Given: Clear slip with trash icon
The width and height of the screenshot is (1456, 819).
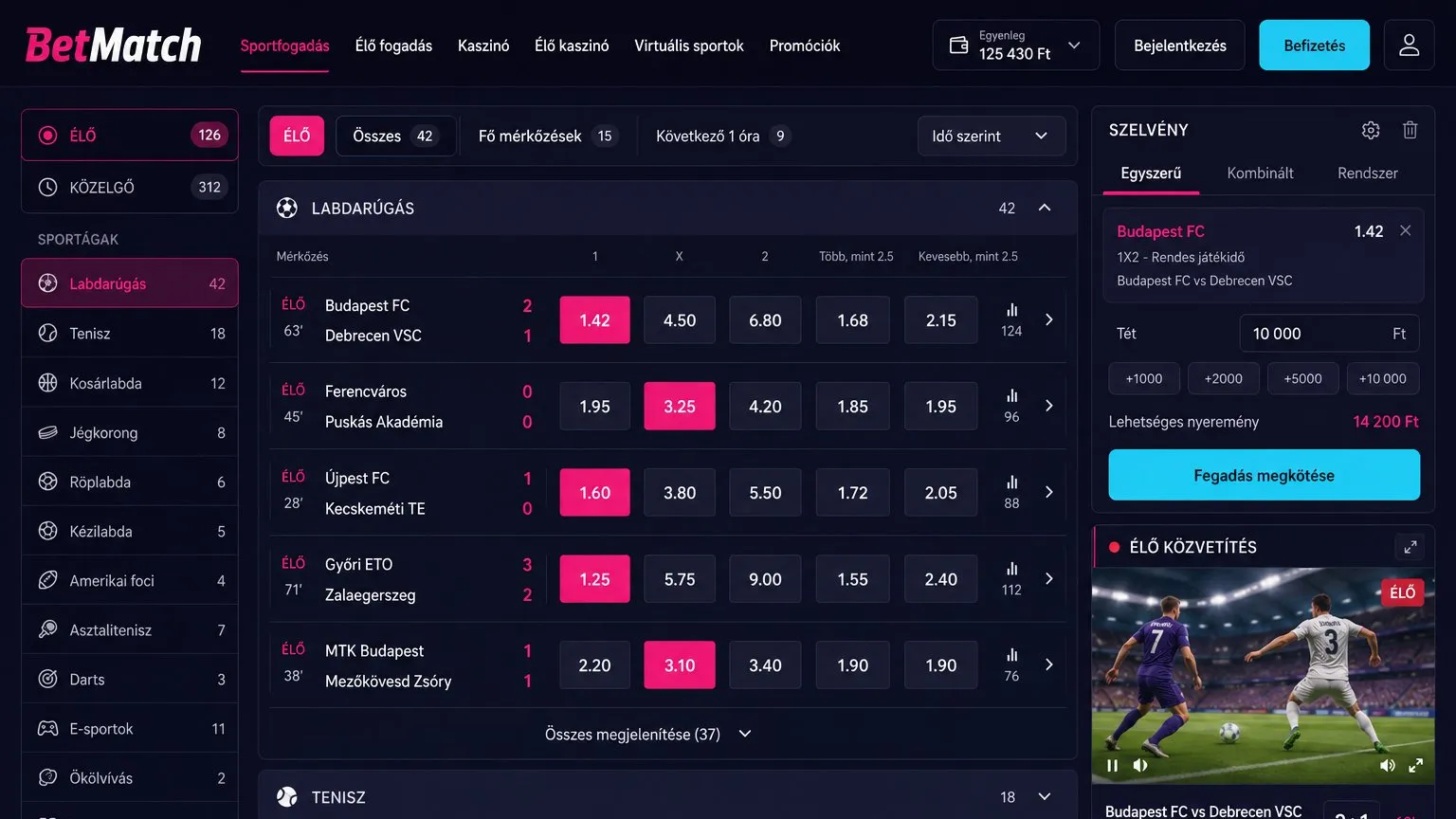Looking at the screenshot, I should [1410, 131].
